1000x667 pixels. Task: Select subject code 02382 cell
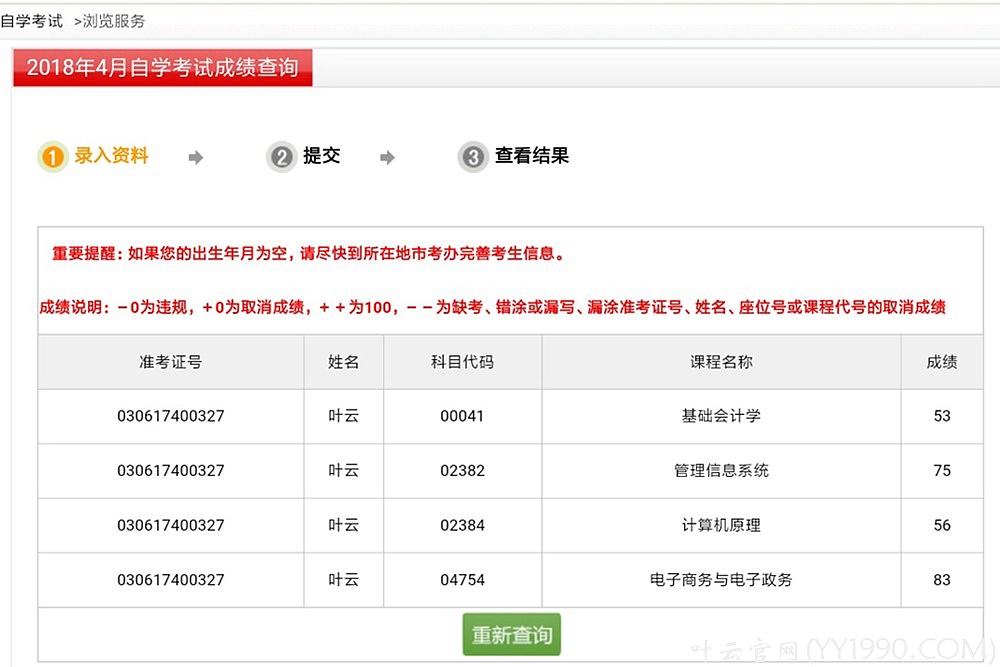tap(462, 471)
